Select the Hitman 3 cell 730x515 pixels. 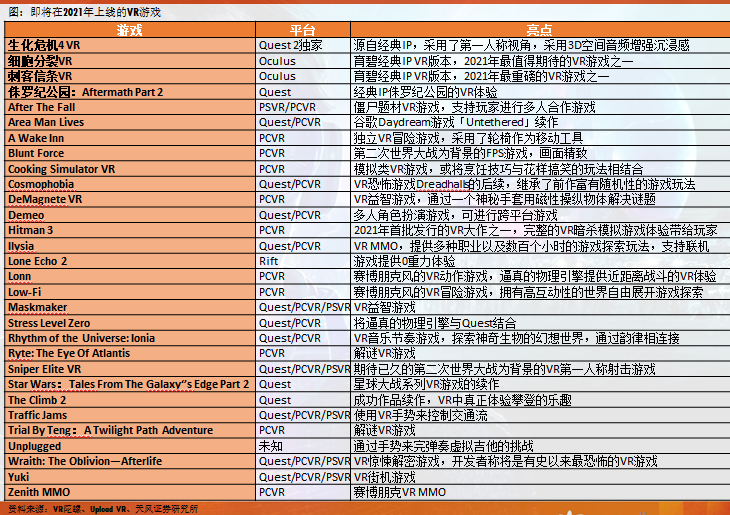130,230
